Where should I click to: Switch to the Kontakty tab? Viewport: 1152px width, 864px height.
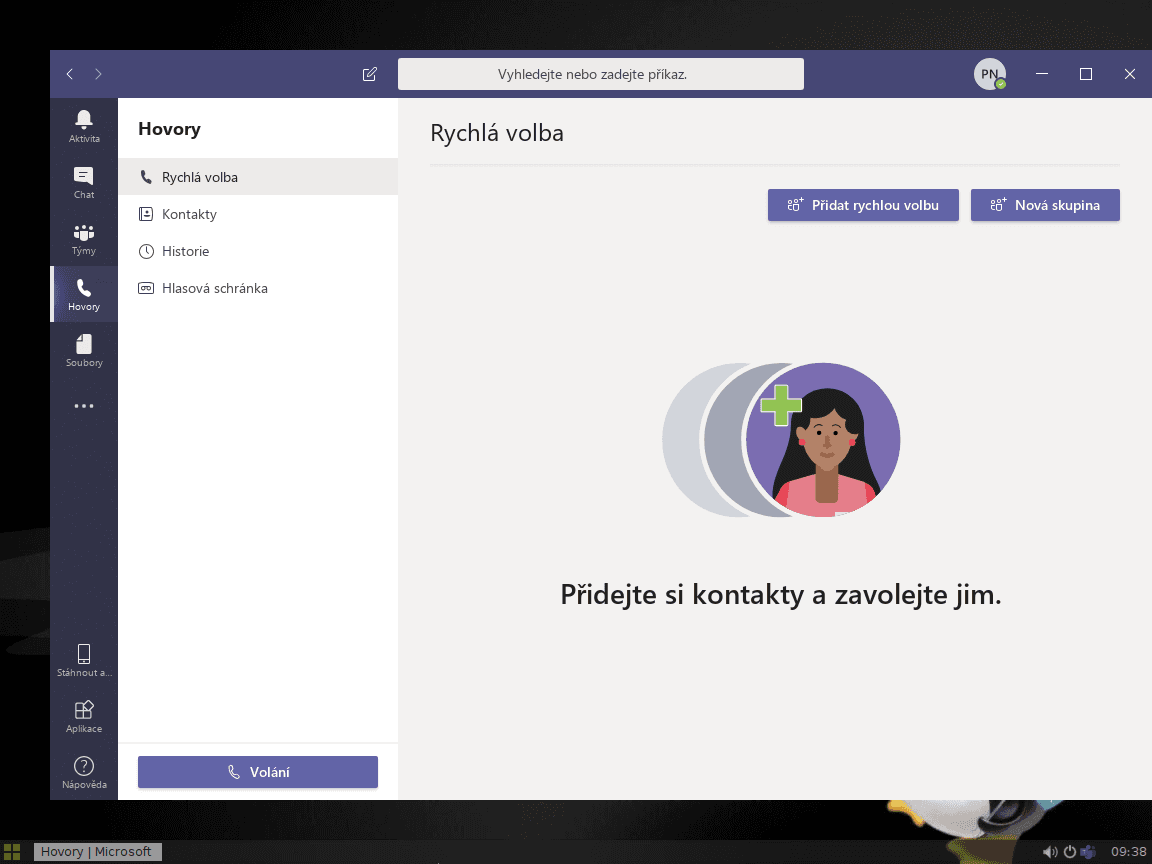tap(188, 213)
